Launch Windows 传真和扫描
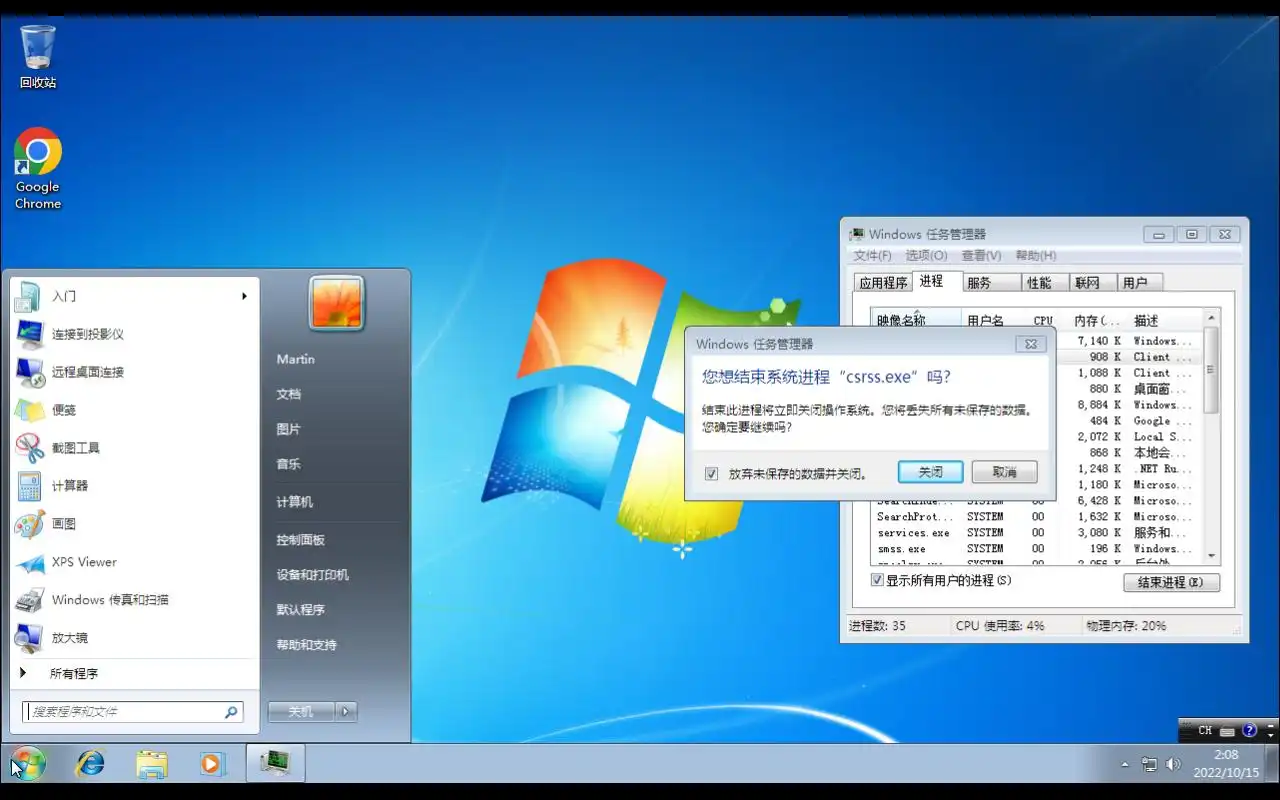The image size is (1280, 800). (134, 600)
